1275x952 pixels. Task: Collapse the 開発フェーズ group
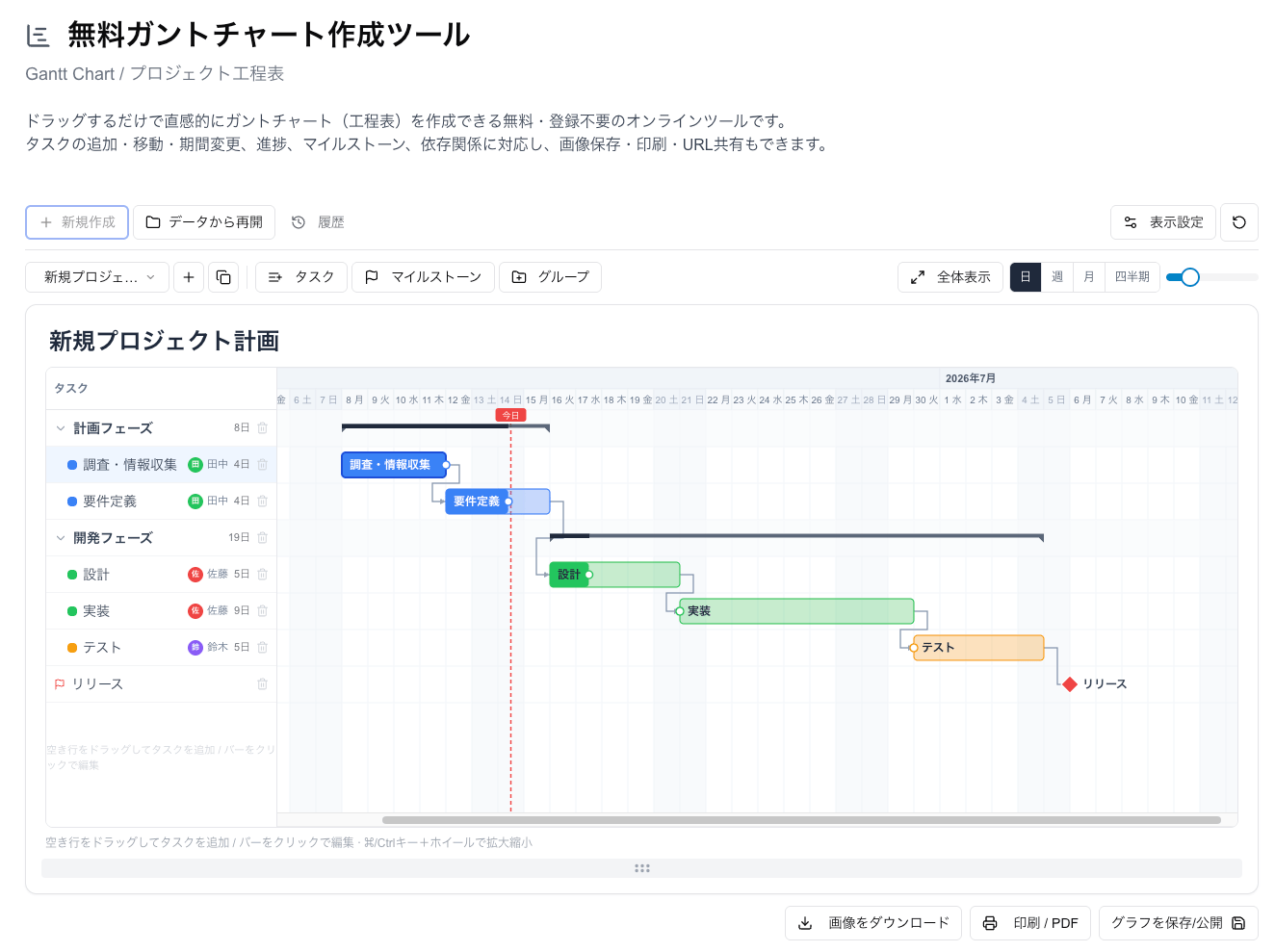61,538
